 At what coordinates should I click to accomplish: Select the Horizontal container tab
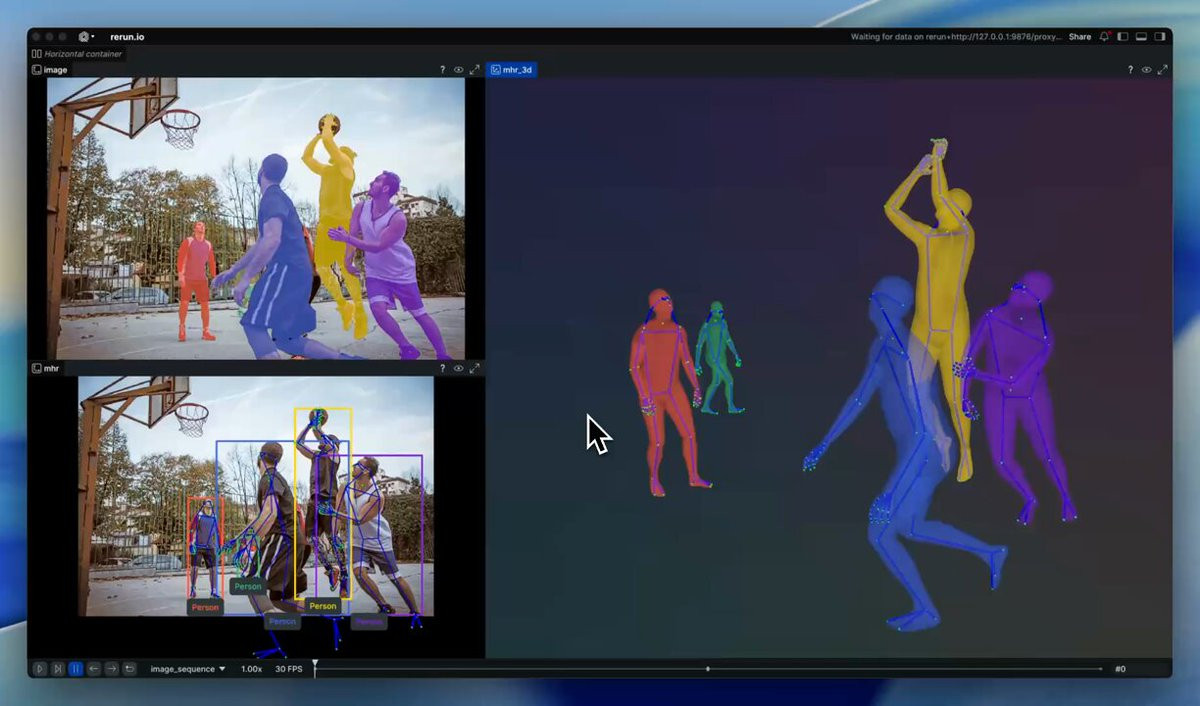tap(77, 54)
